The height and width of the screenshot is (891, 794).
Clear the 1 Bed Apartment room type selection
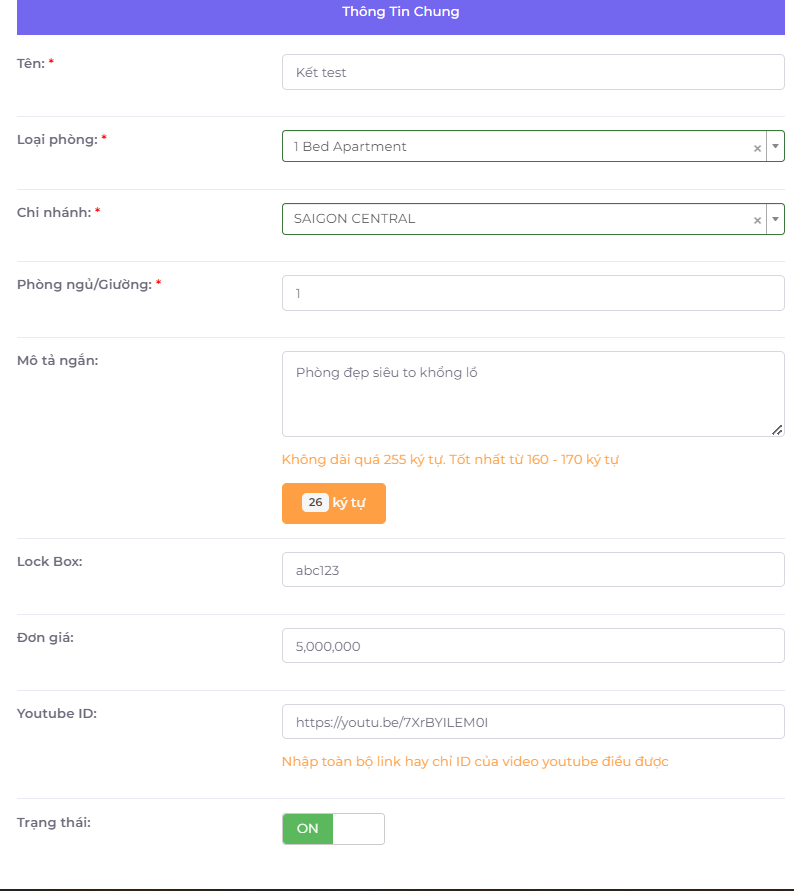(x=757, y=147)
